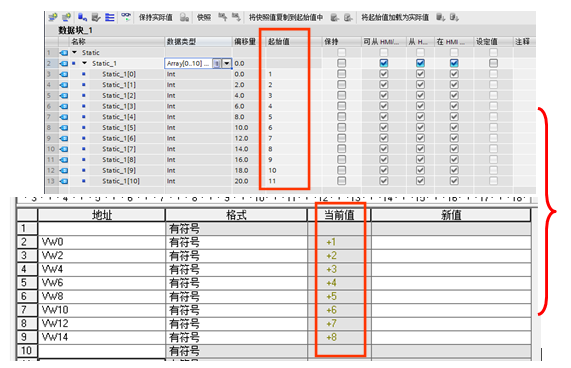Click second icon after 将起始值加载为实际值
Image resolution: width=571 pixels, height=368 pixels.
pos(454,17)
